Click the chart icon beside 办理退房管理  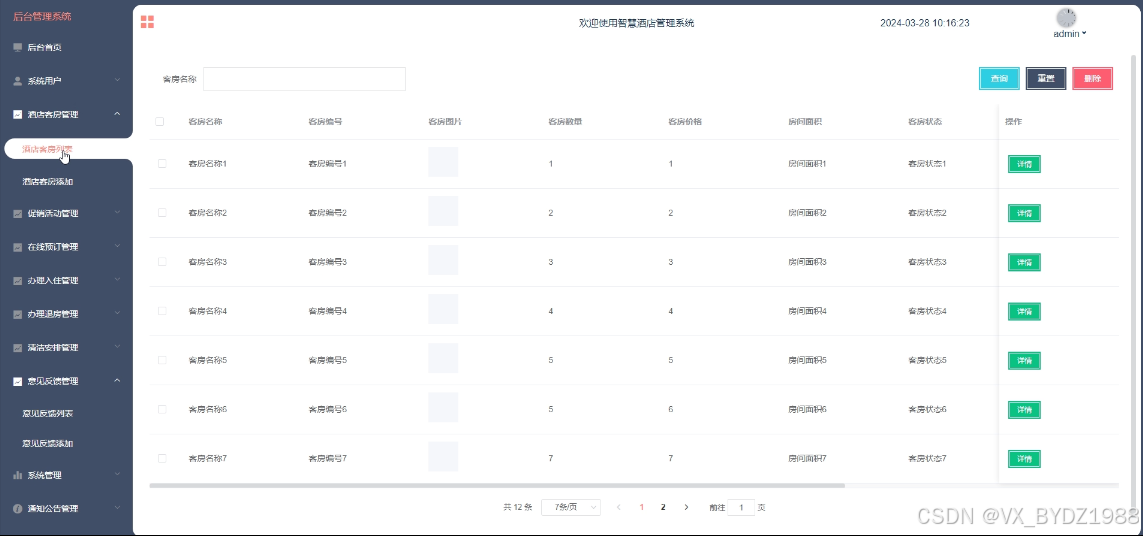pyautogui.click(x=18, y=314)
